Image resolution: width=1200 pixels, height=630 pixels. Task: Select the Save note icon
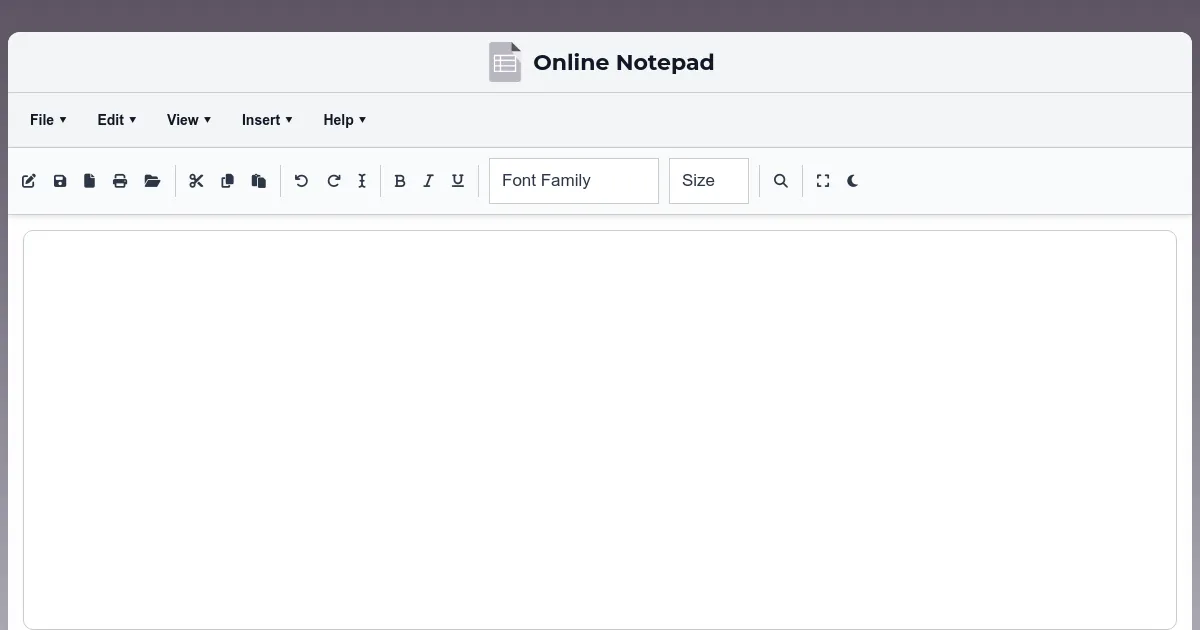click(x=59, y=181)
